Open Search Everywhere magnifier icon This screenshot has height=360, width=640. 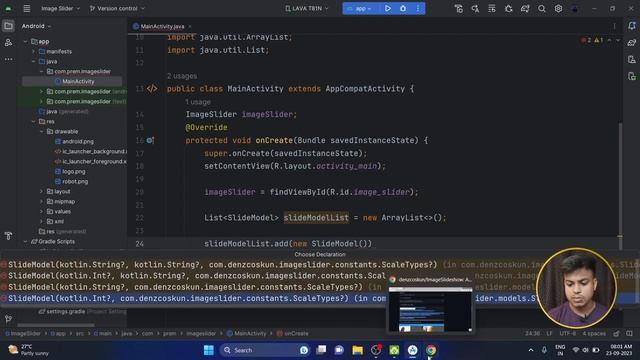point(542,9)
